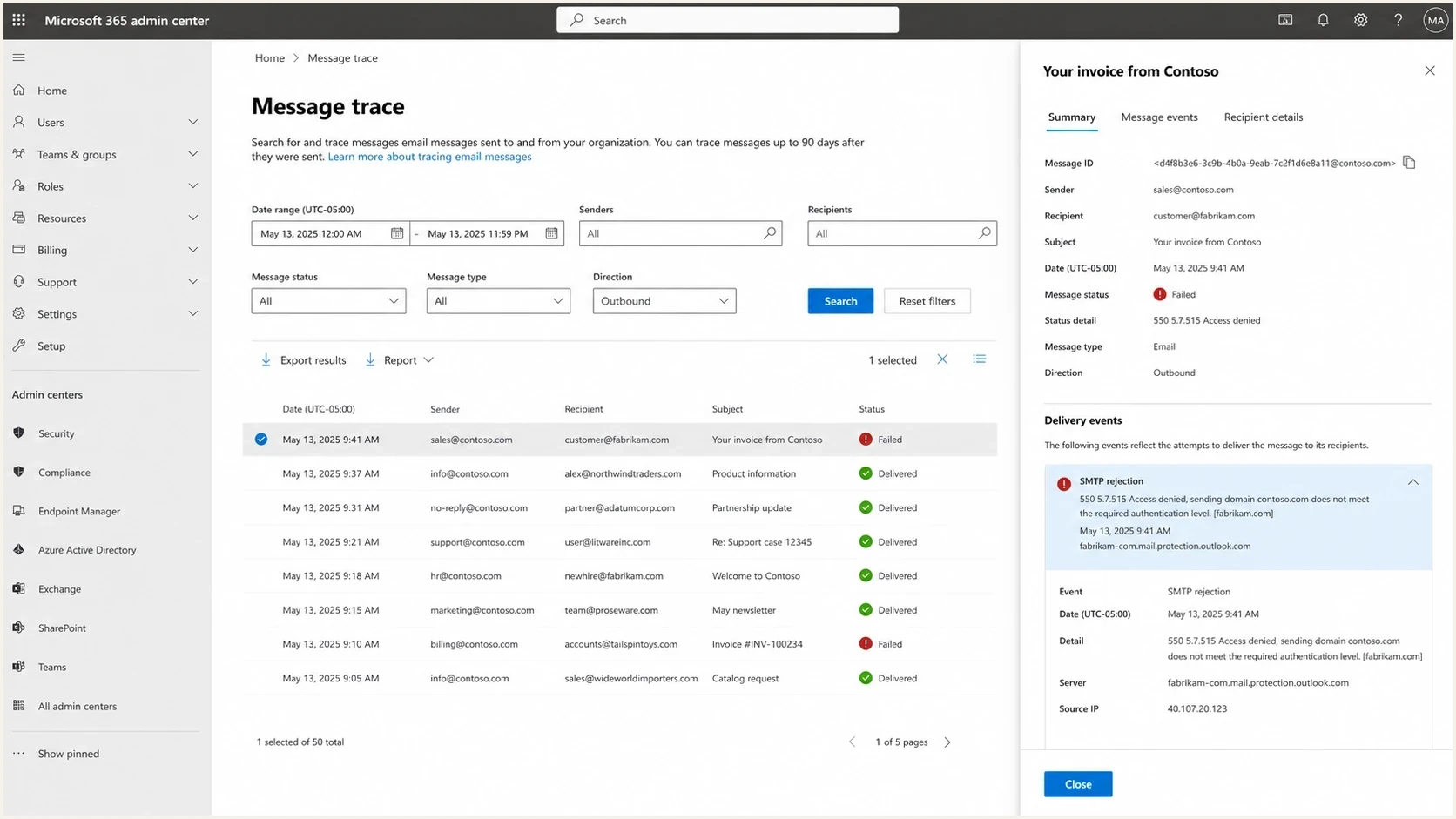
Task: Open All admin centers
Action: (x=77, y=707)
